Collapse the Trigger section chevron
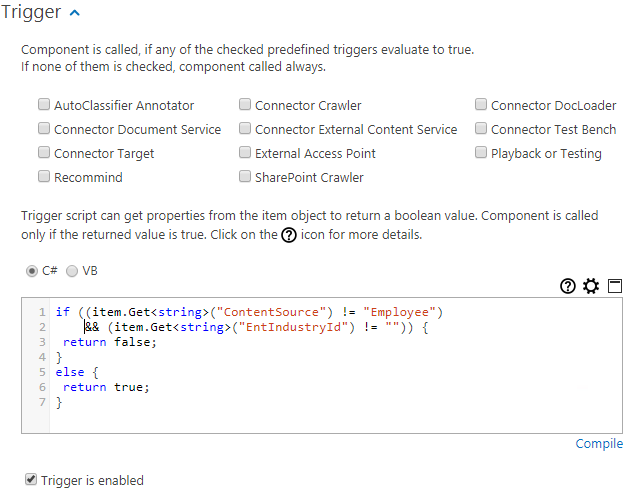Image resolution: width=630 pixels, height=494 pixels. click(x=76, y=13)
